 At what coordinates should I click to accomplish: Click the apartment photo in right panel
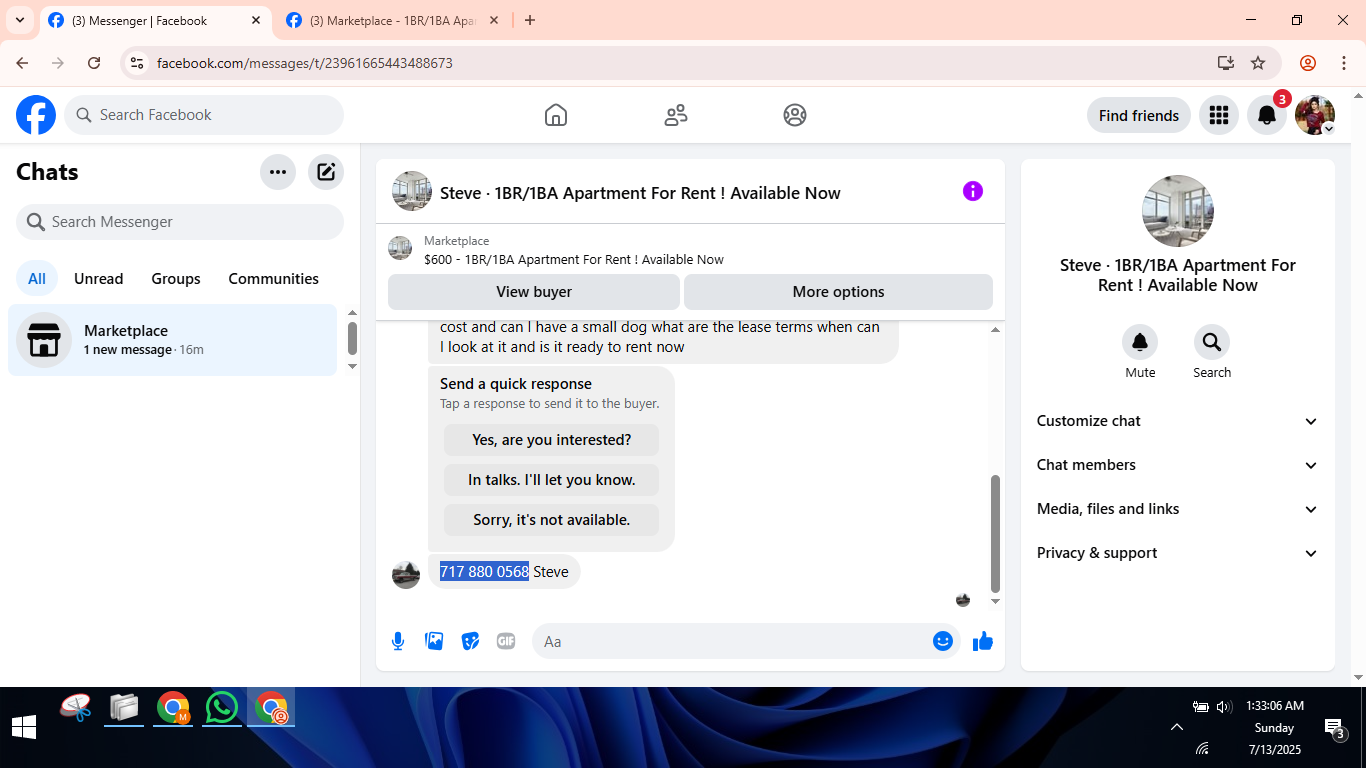tap(1178, 211)
